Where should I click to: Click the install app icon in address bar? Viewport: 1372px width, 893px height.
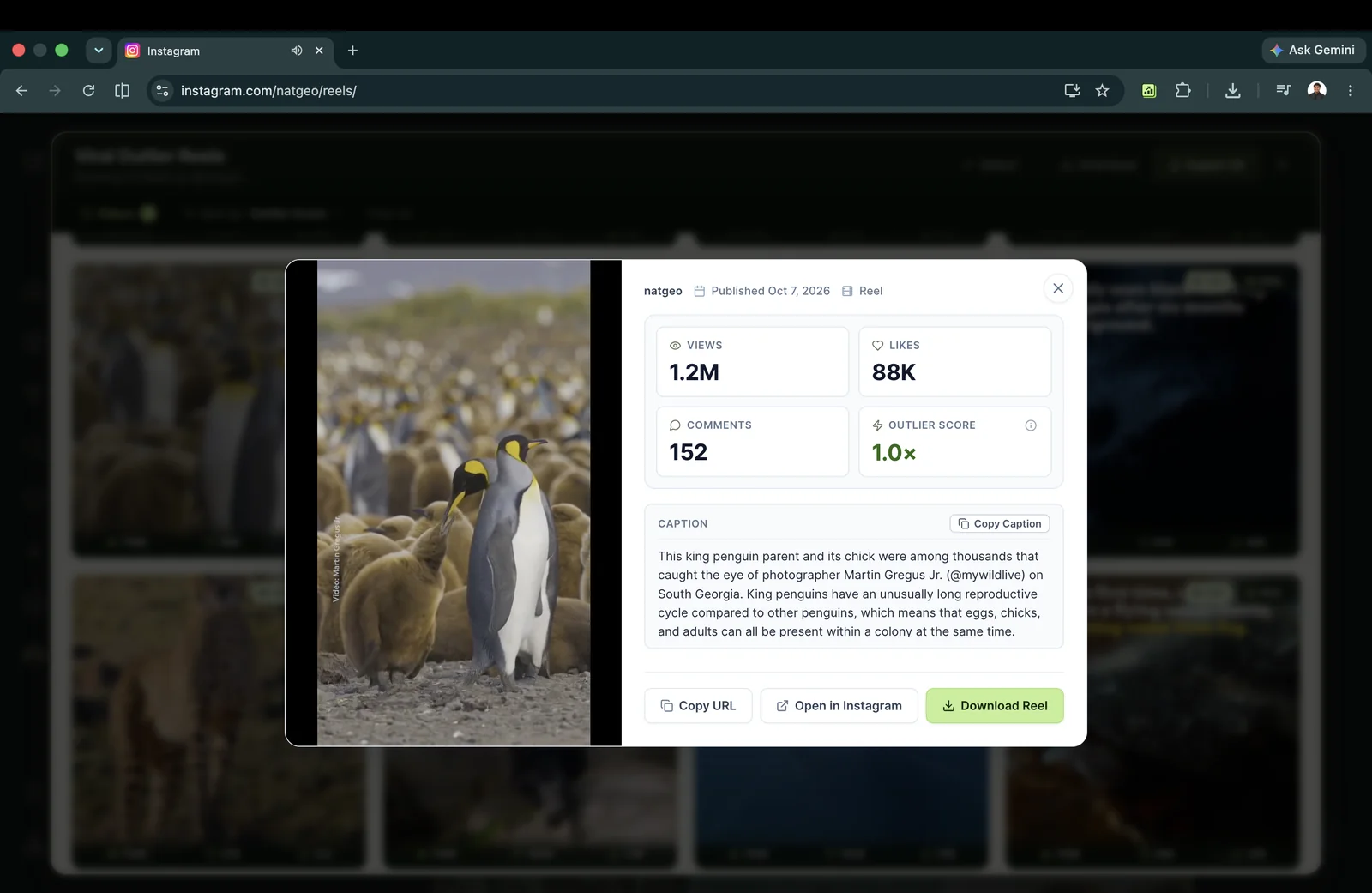1072,90
